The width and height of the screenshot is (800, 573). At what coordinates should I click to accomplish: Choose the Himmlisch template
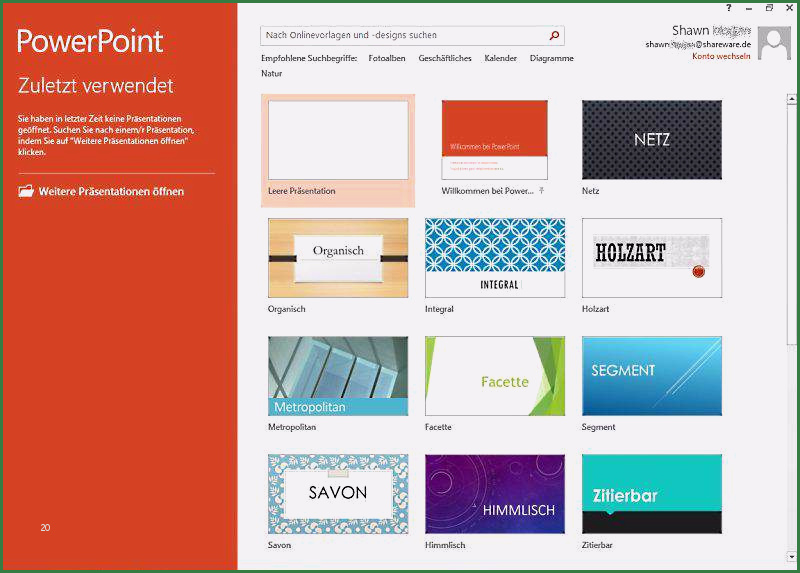point(494,494)
